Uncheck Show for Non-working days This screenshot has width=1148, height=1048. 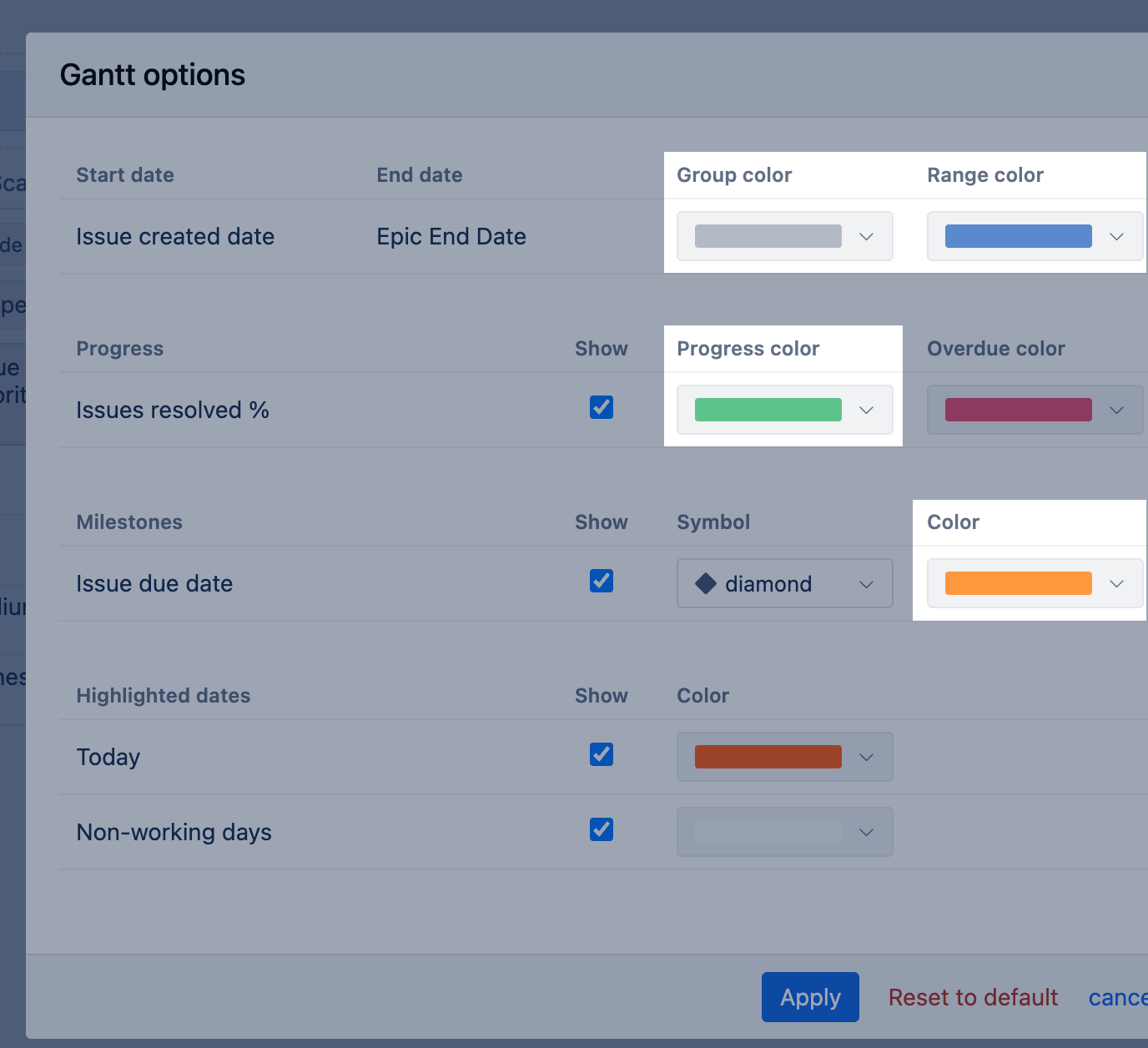[602, 829]
